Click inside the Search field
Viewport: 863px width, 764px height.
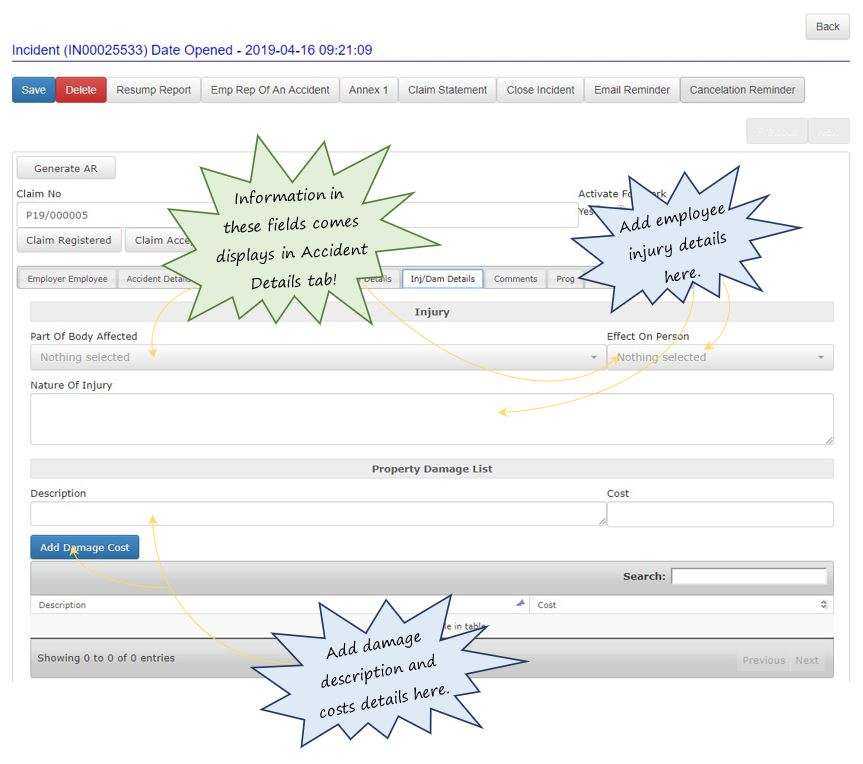pos(751,575)
